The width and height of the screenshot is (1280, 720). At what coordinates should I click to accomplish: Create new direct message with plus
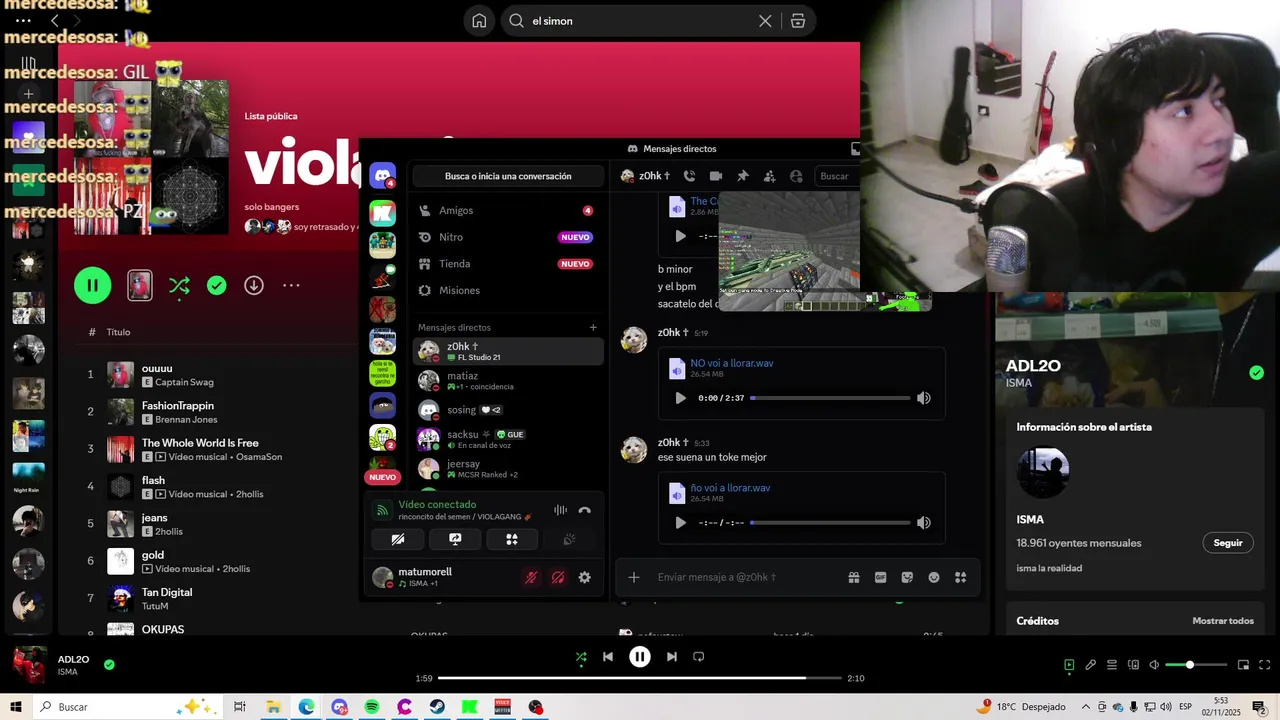click(593, 327)
